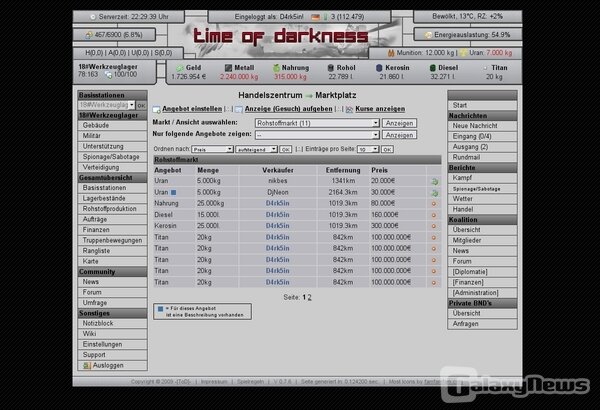600x410 pixels.
Task: Click the Energieauslastung energy icon
Action: pos(428,35)
